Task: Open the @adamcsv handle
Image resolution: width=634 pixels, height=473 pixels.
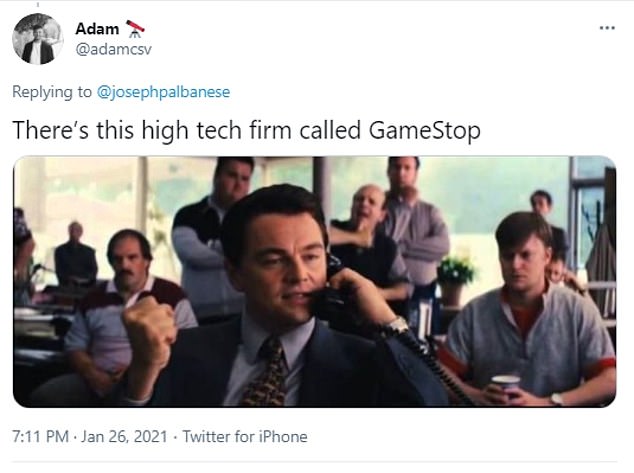Action: click(113, 49)
